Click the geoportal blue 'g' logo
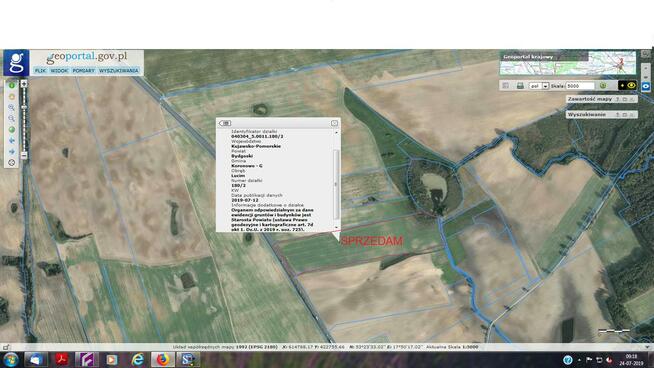Screen dimensions: 654x368 [16, 63]
